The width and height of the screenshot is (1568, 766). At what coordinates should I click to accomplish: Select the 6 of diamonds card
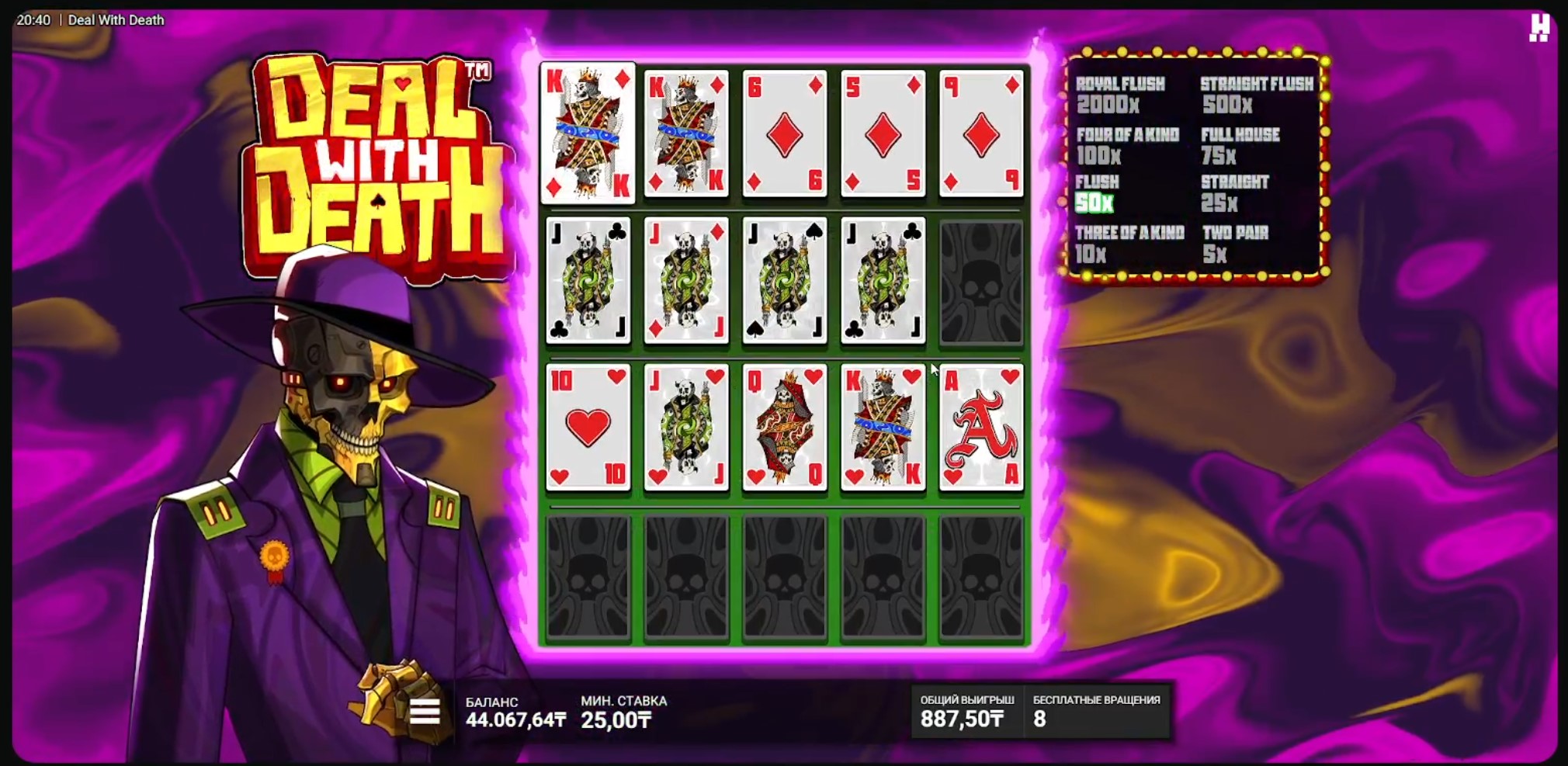click(x=785, y=133)
